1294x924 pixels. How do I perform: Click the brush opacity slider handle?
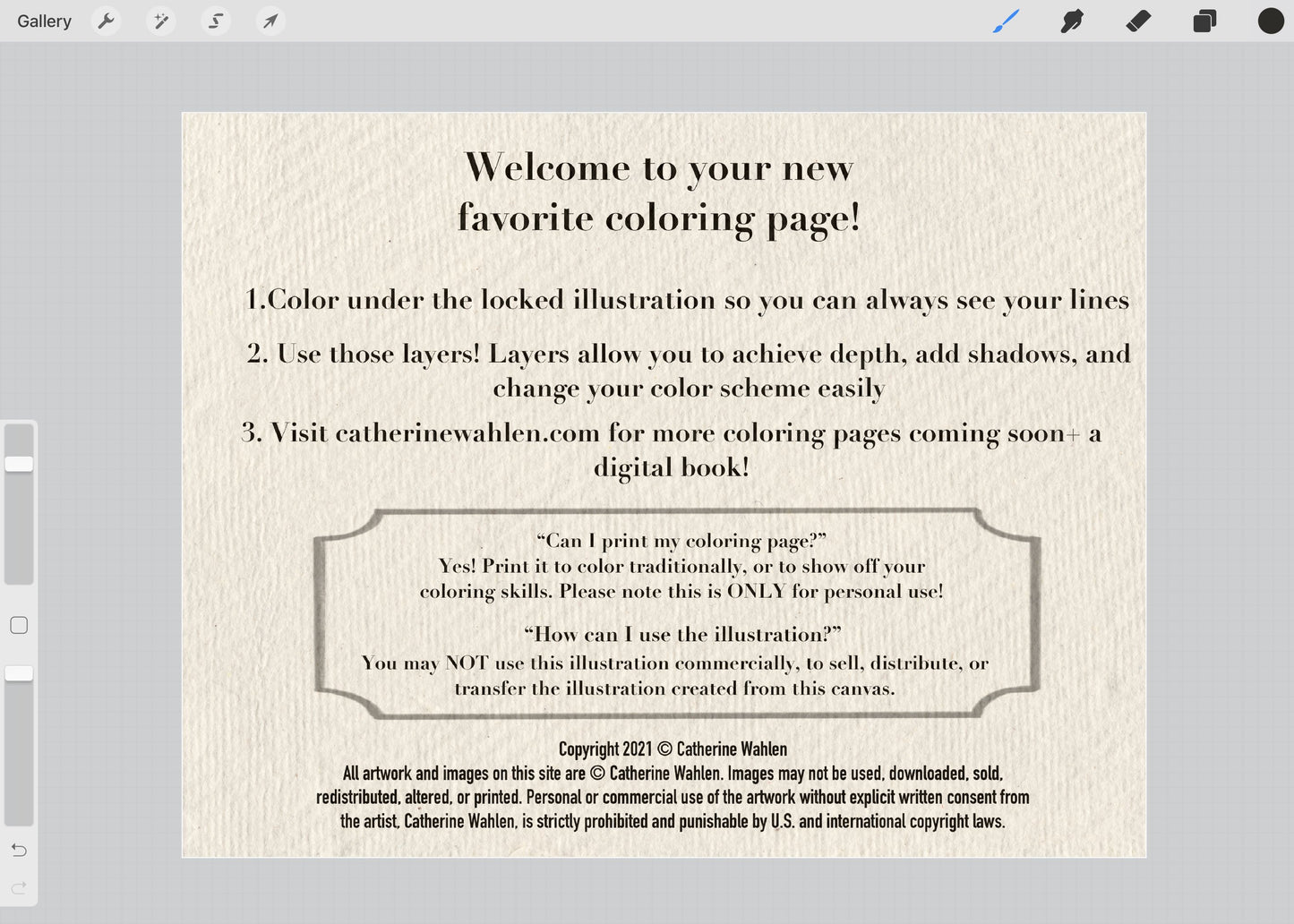click(x=19, y=673)
